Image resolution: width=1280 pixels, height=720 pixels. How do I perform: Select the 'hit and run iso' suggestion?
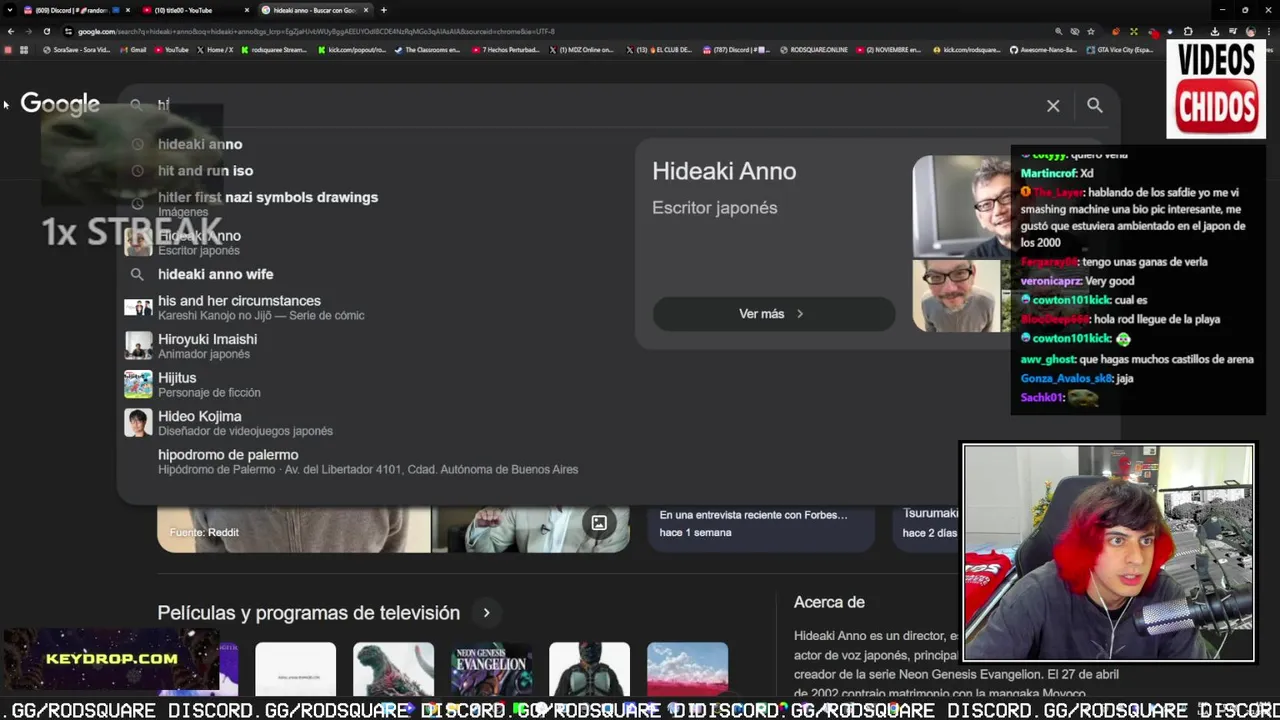click(x=205, y=171)
